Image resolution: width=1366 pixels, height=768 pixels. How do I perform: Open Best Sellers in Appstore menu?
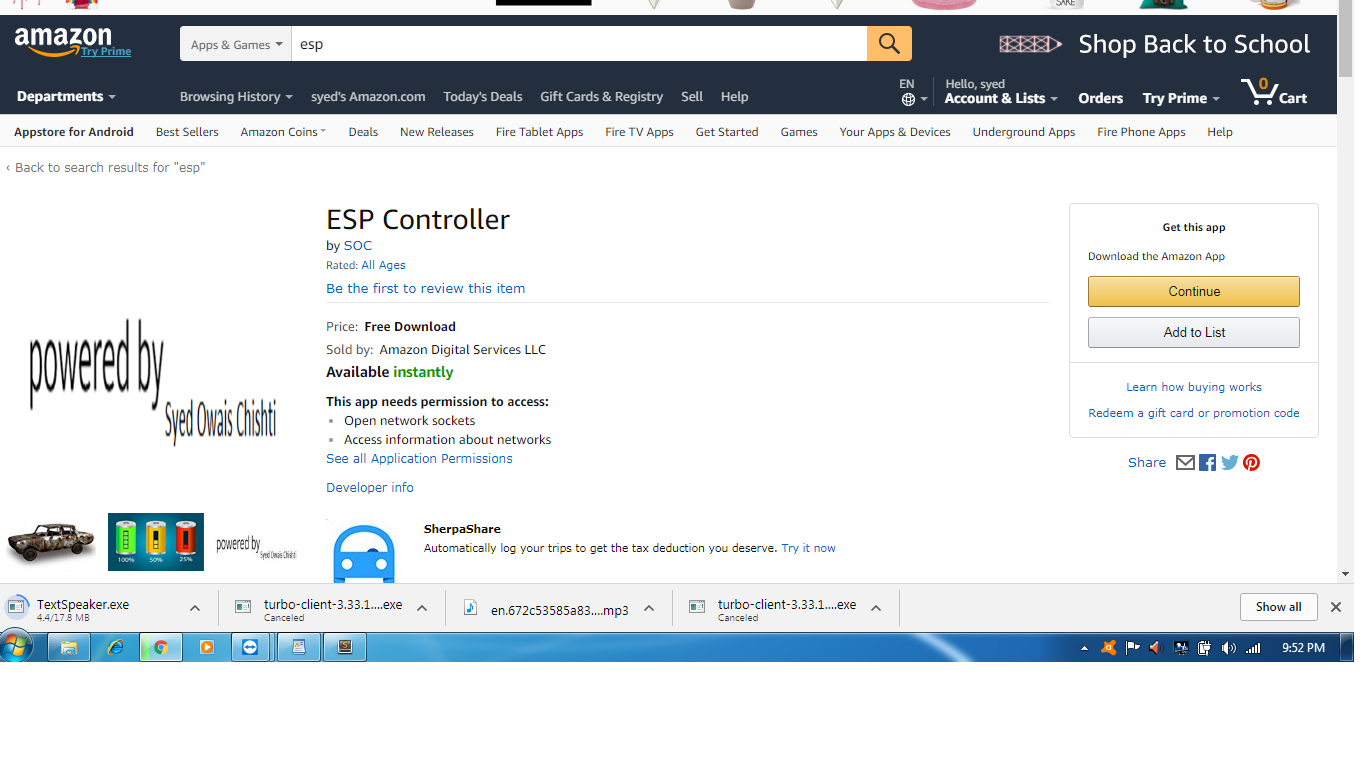tap(187, 132)
